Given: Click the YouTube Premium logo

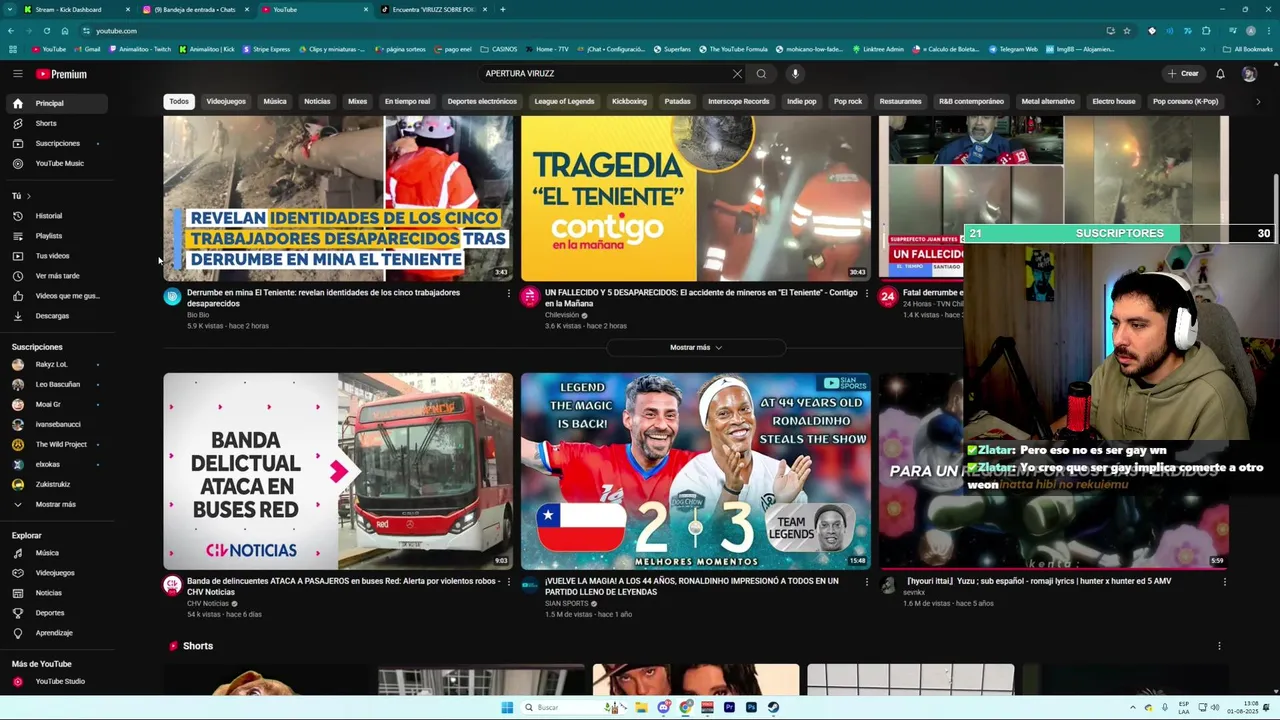Looking at the screenshot, I should coord(61,74).
